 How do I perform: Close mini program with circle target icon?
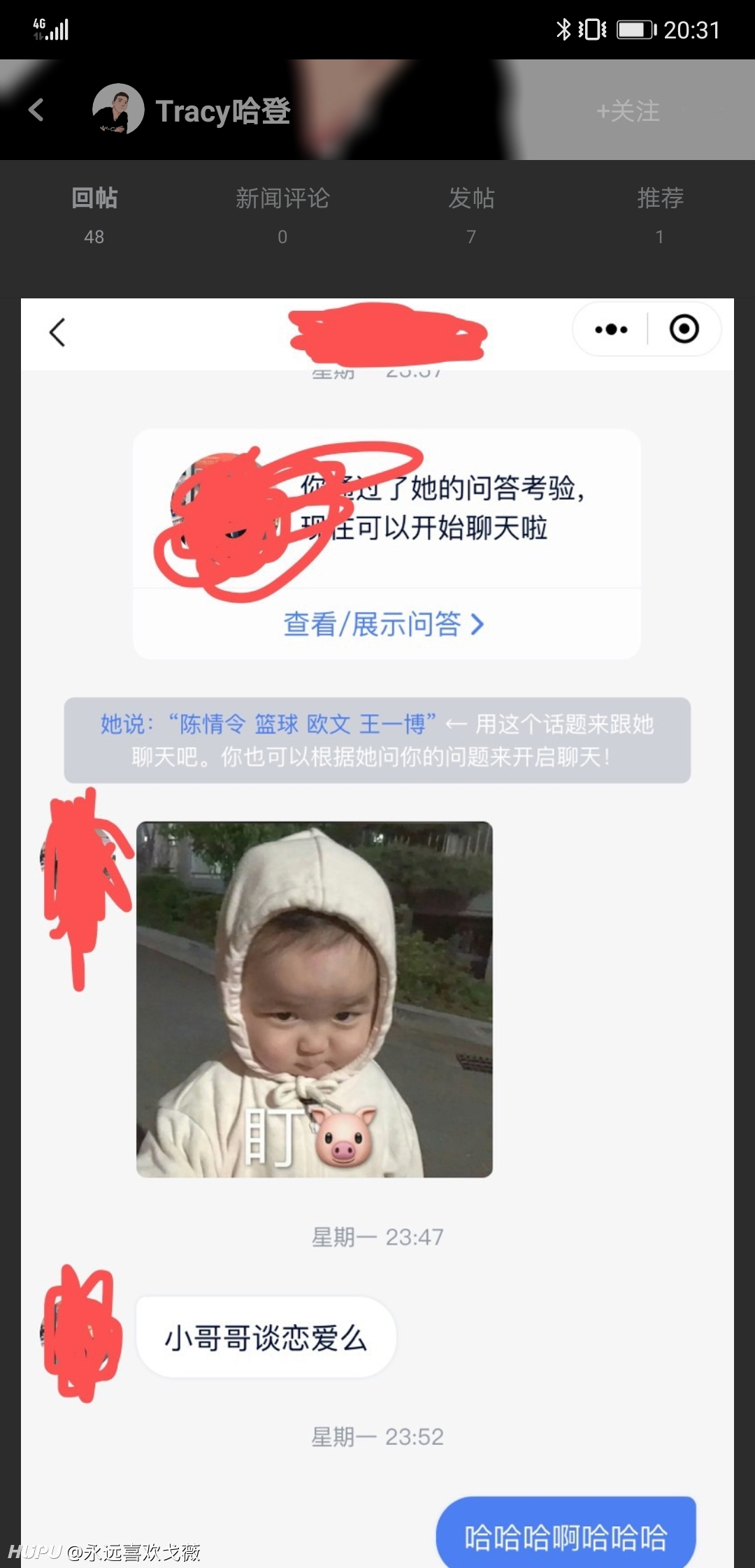pyautogui.click(x=684, y=328)
